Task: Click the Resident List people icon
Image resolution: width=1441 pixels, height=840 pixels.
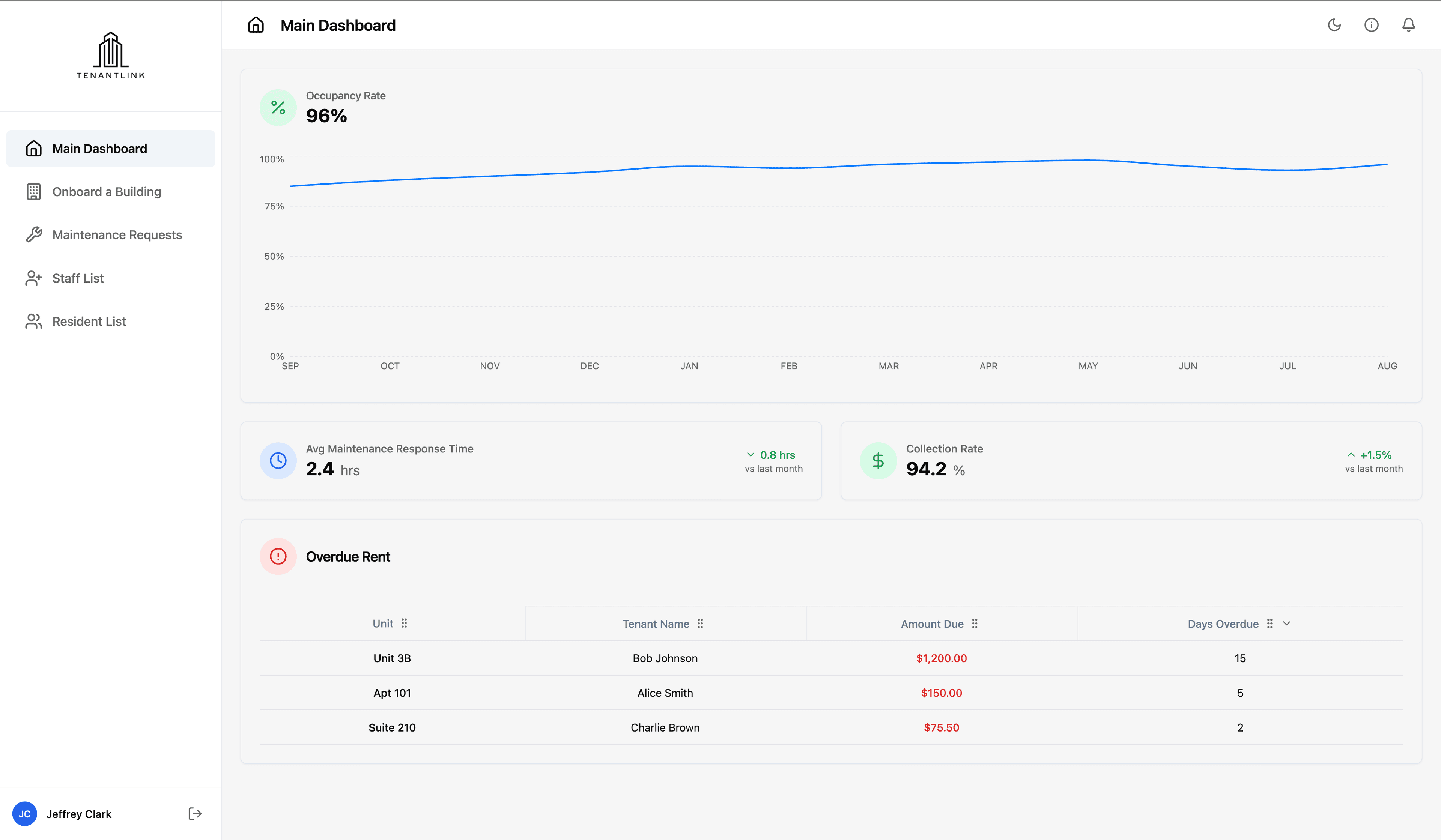Action: [33, 321]
